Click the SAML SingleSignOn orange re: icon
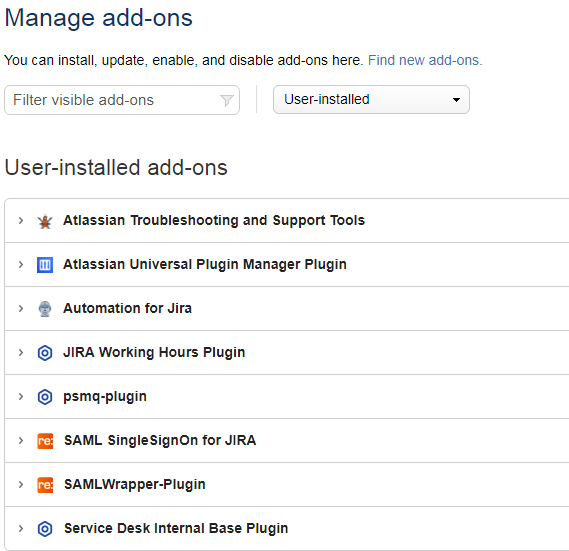Screen dimensions: 569x551 tap(45, 441)
